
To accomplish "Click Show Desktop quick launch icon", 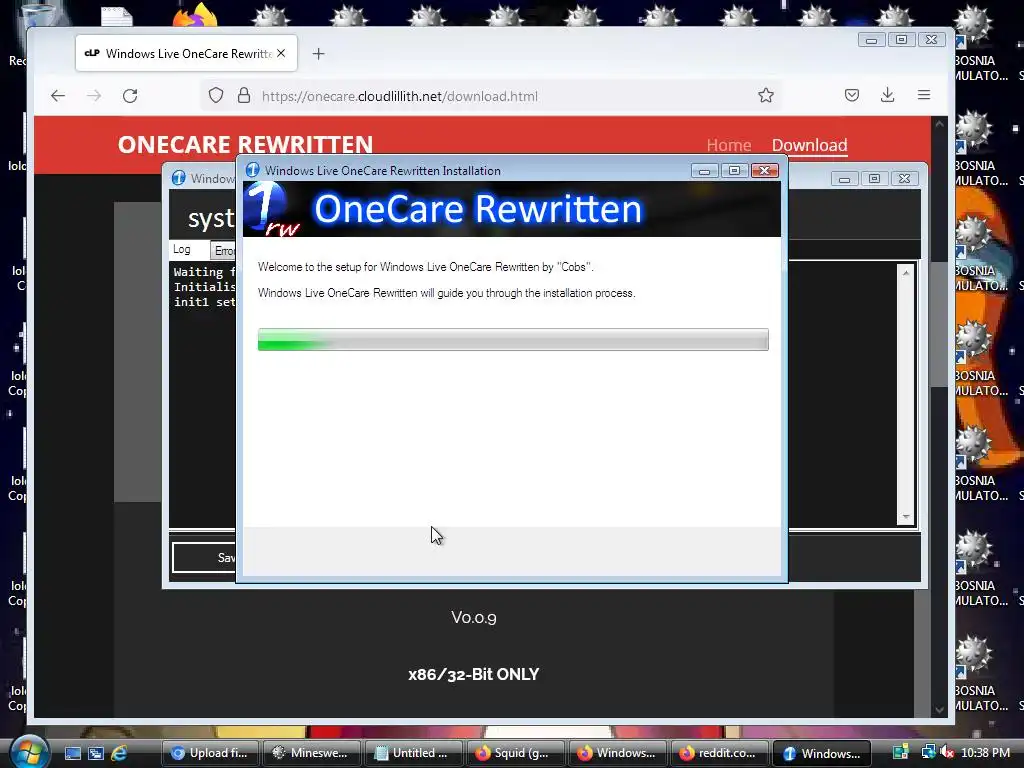I will 72,753.
